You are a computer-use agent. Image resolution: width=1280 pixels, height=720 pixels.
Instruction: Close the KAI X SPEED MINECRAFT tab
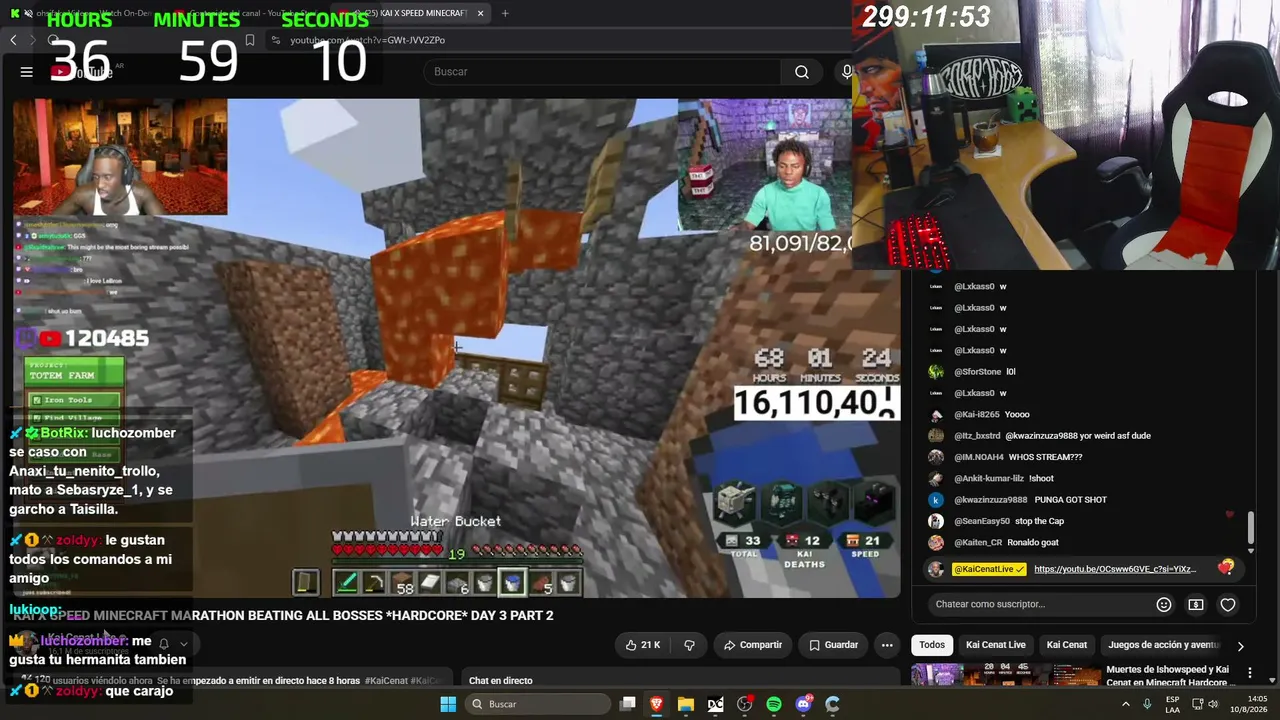481,13
